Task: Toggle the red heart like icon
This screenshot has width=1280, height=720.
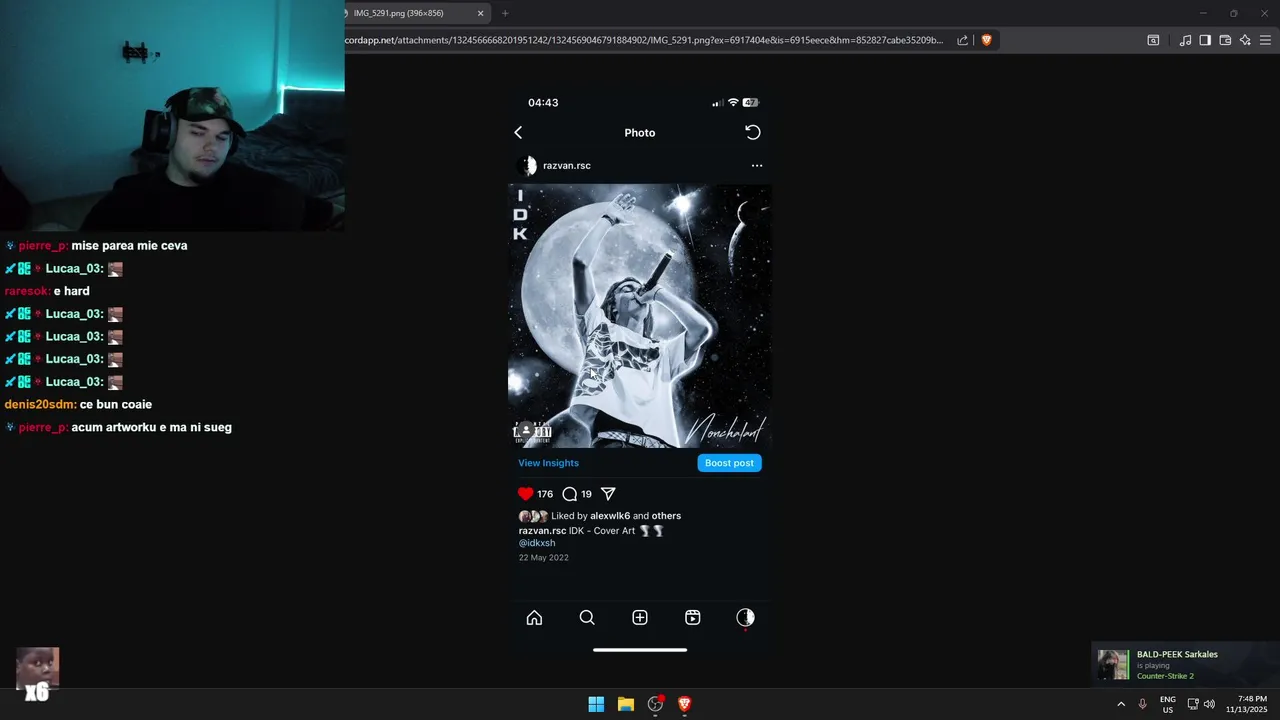Action: tap(526, 494)
